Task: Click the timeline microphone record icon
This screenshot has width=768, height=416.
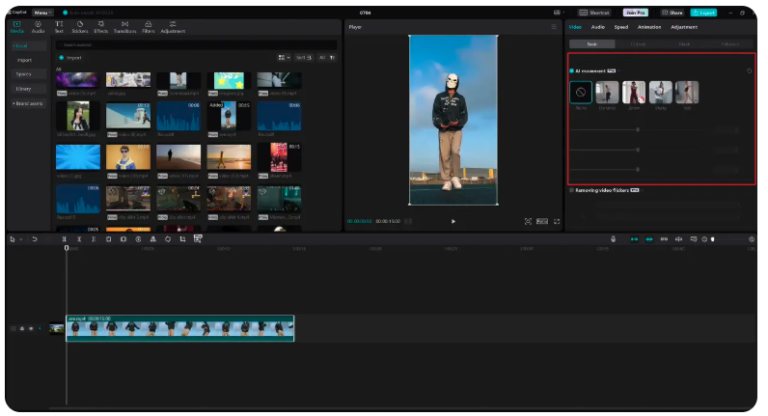Action: (x=613, y=239)
